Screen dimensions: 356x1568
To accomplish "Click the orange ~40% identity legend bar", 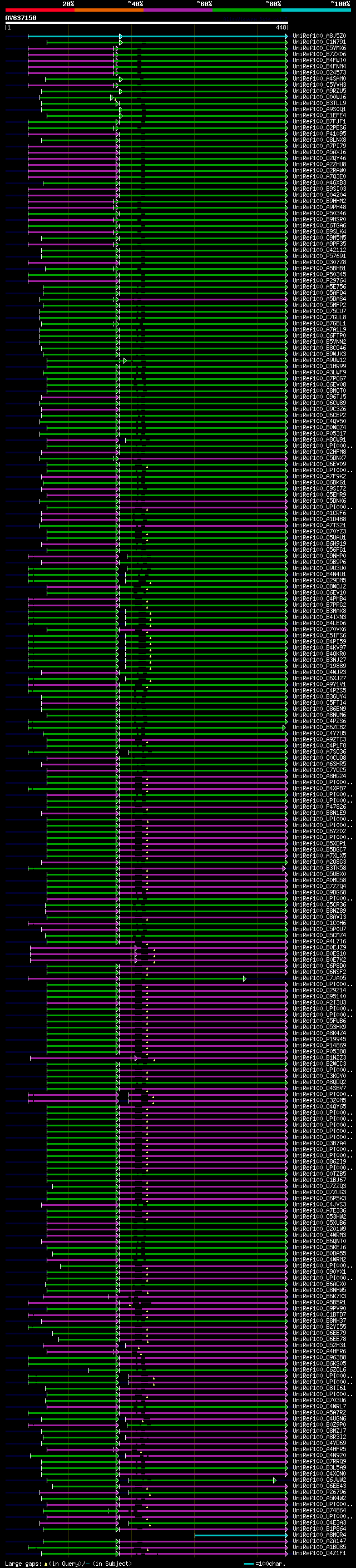I will pos(109,10).
